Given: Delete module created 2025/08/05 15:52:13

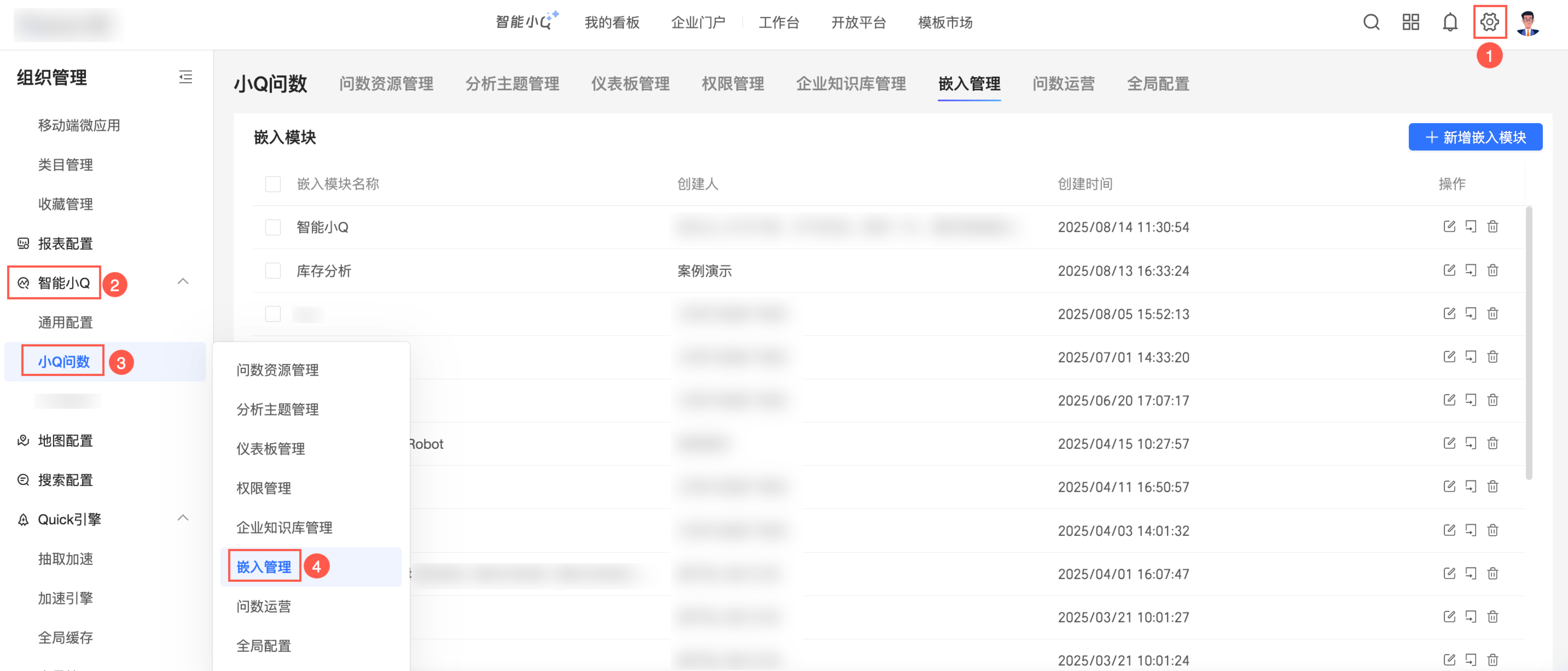Looking at the screenshot, I should (x=1492, y=313).
